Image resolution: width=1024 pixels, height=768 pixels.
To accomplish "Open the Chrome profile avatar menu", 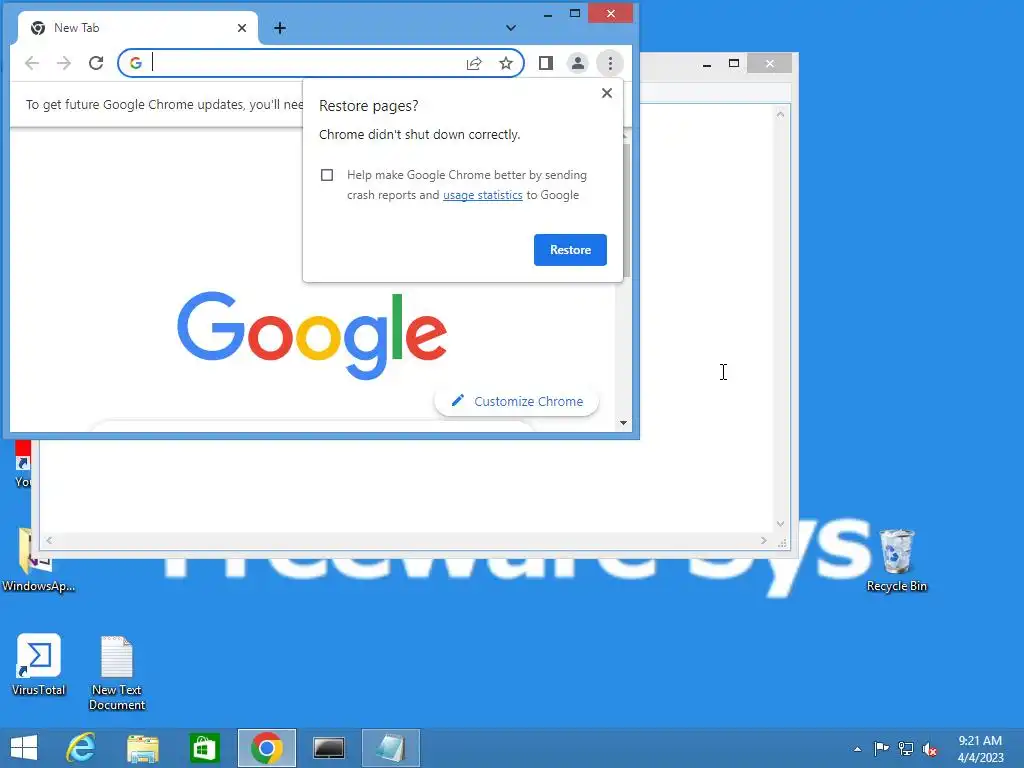I will coord(577,63).
